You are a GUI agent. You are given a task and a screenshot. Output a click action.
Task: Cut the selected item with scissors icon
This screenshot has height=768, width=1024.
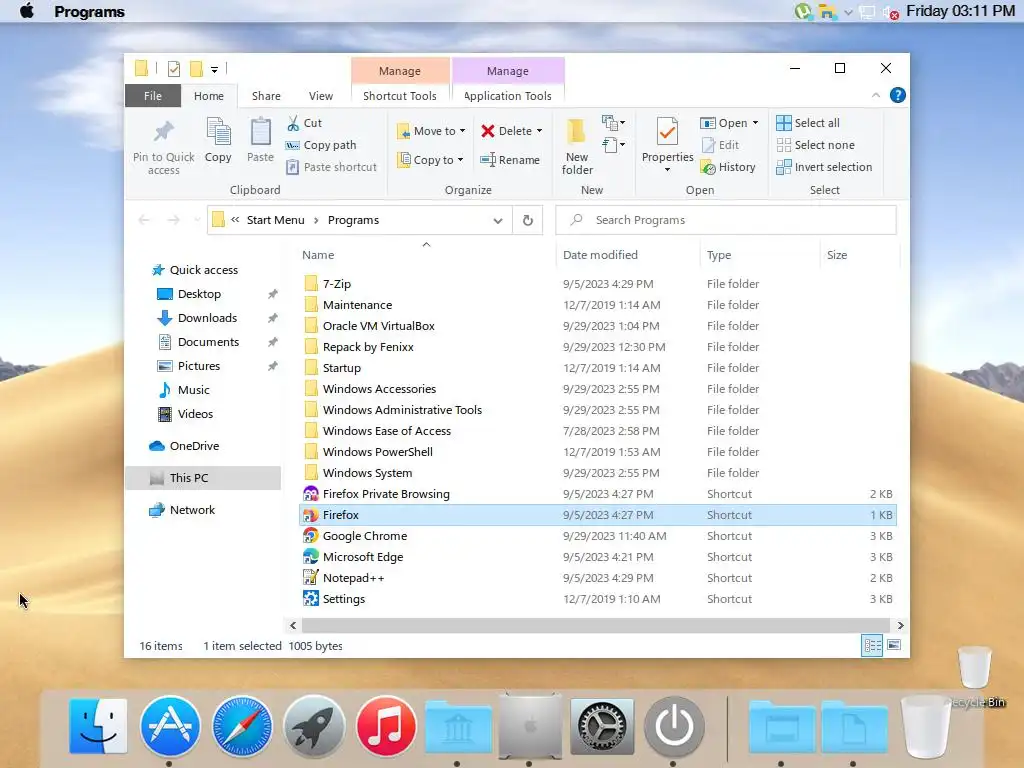point(304,123)
